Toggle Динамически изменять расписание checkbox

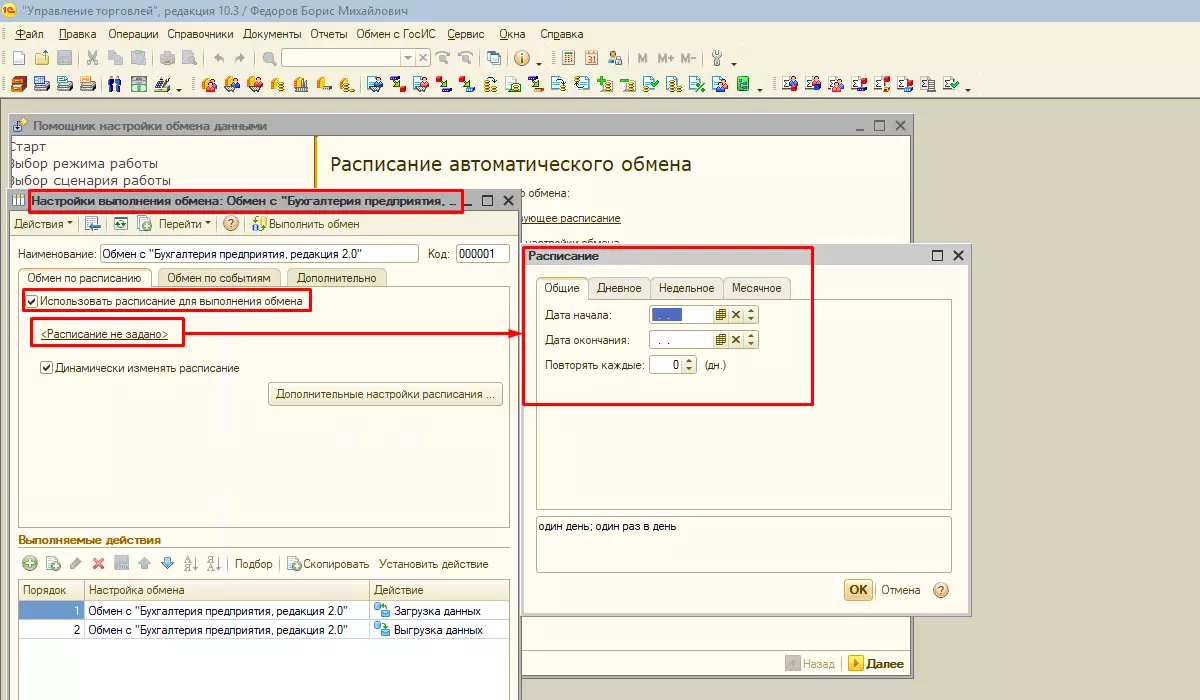pyautogui.click(x=46, y=368)
